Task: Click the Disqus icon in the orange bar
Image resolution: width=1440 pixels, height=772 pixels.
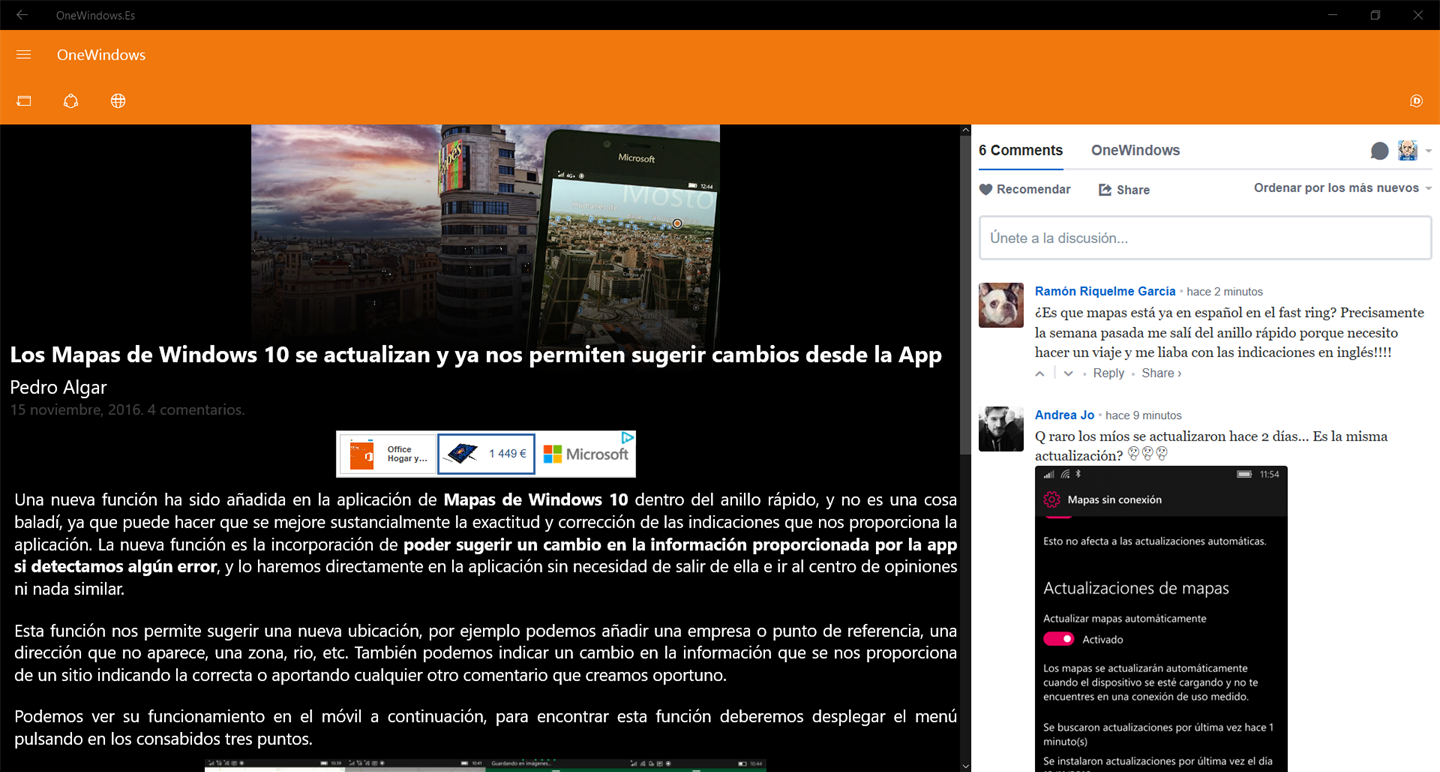Action: point(1416,100)
